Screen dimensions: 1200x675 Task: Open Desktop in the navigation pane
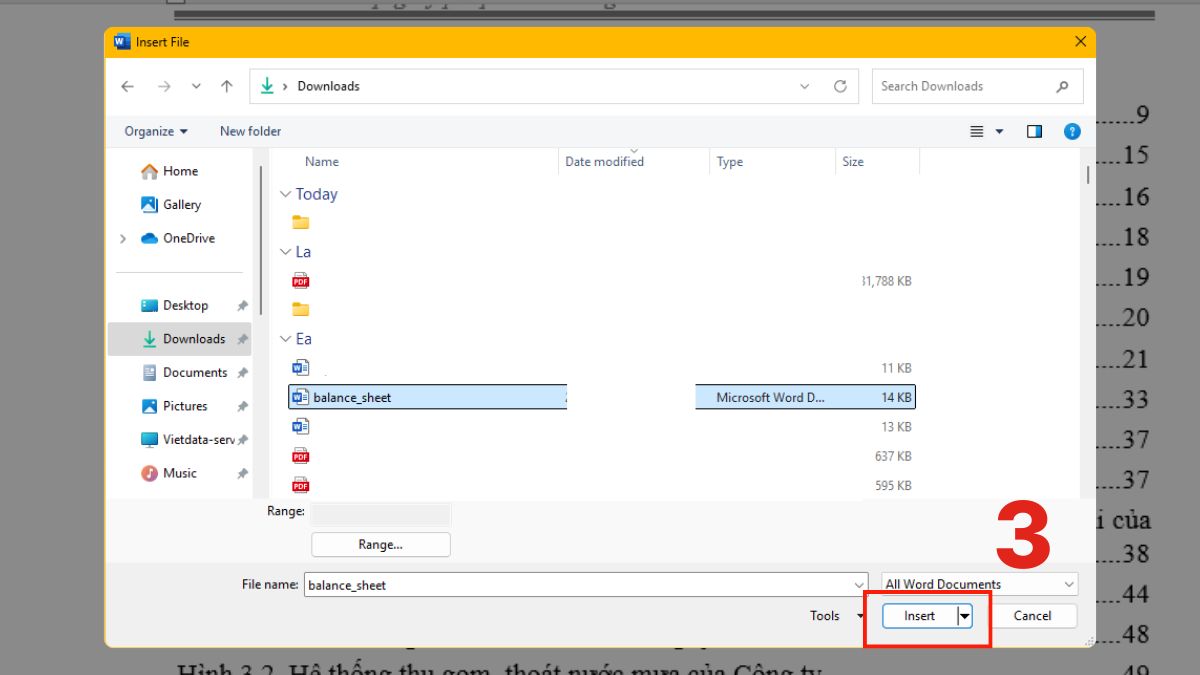click(x=175, y=305)
